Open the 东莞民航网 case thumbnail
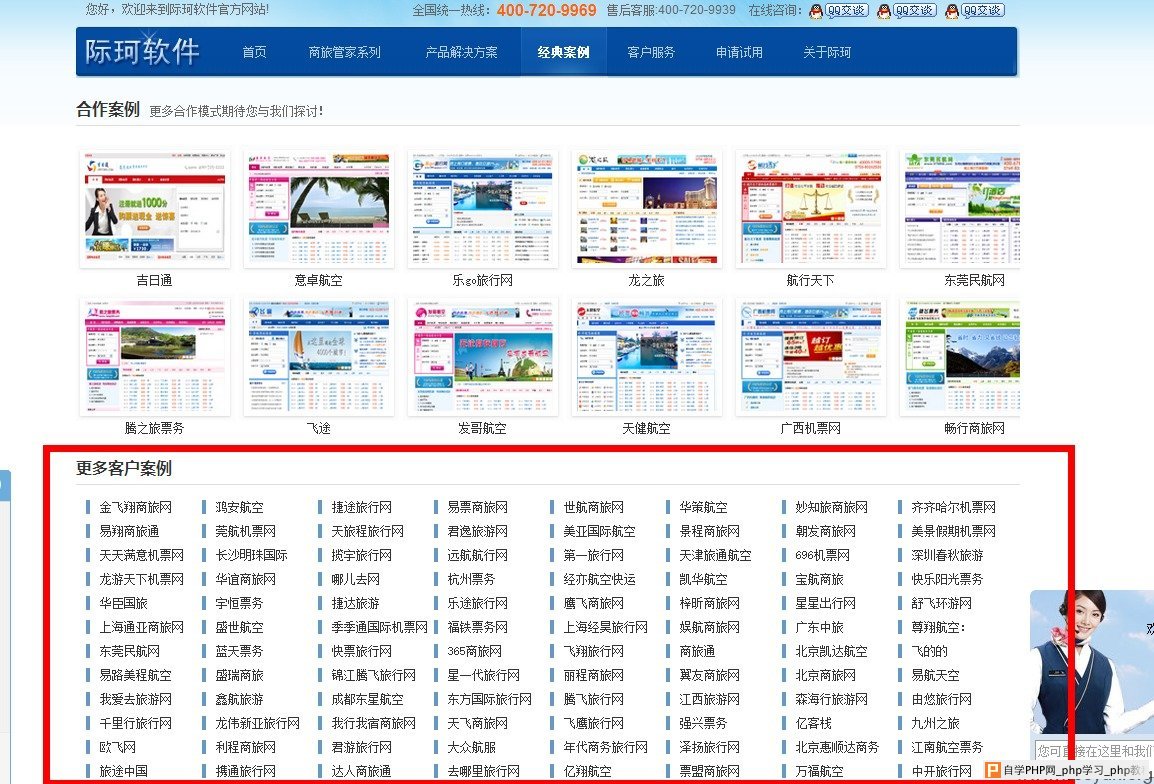The height and width of the screenshot is (784, 1154). pos(960,208)
